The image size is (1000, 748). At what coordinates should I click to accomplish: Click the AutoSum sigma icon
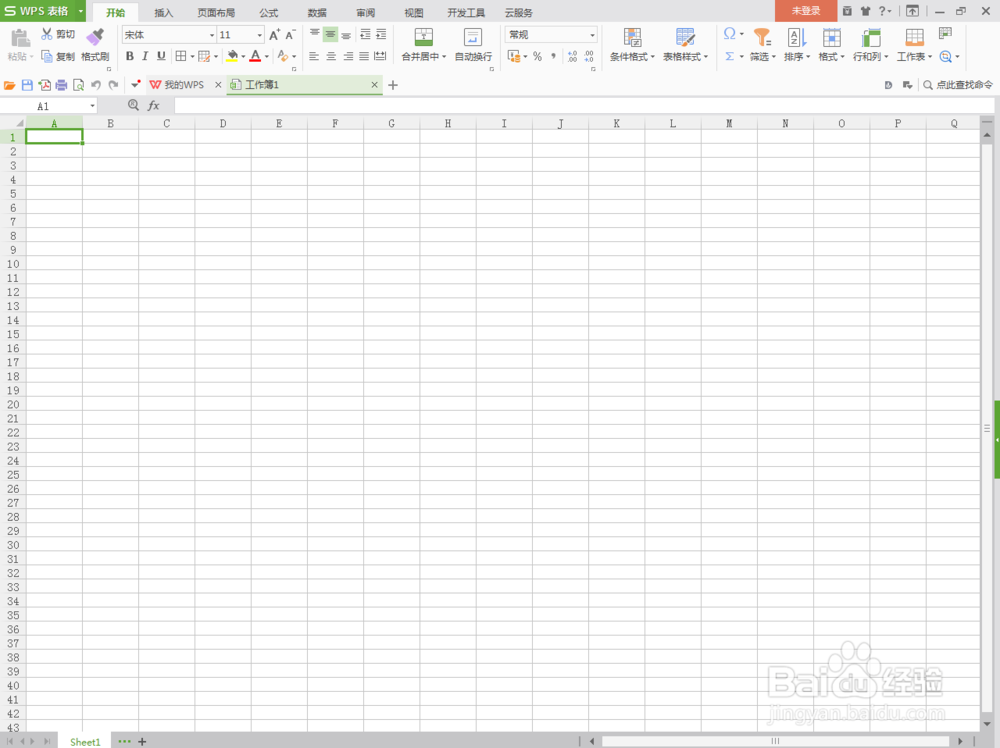730,56
